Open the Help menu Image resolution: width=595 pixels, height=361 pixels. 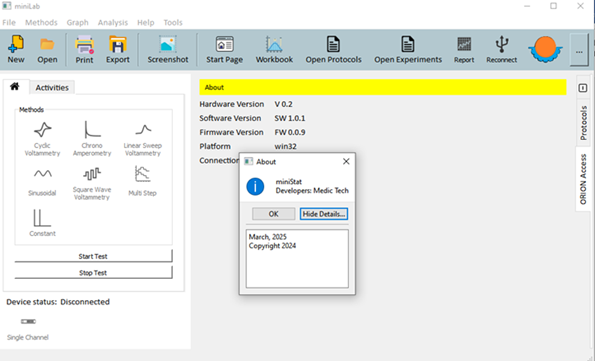(x=146, y=22)
